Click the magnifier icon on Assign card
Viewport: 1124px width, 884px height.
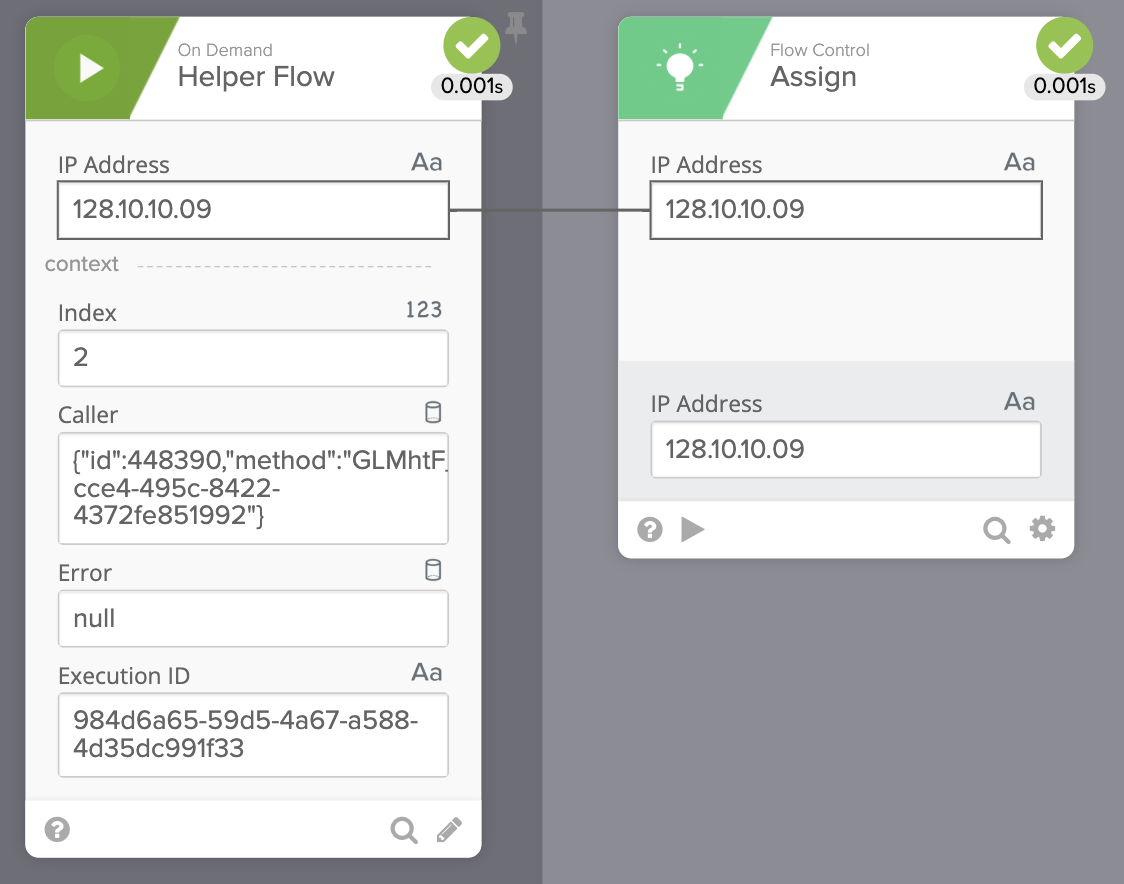coord(996,529)
